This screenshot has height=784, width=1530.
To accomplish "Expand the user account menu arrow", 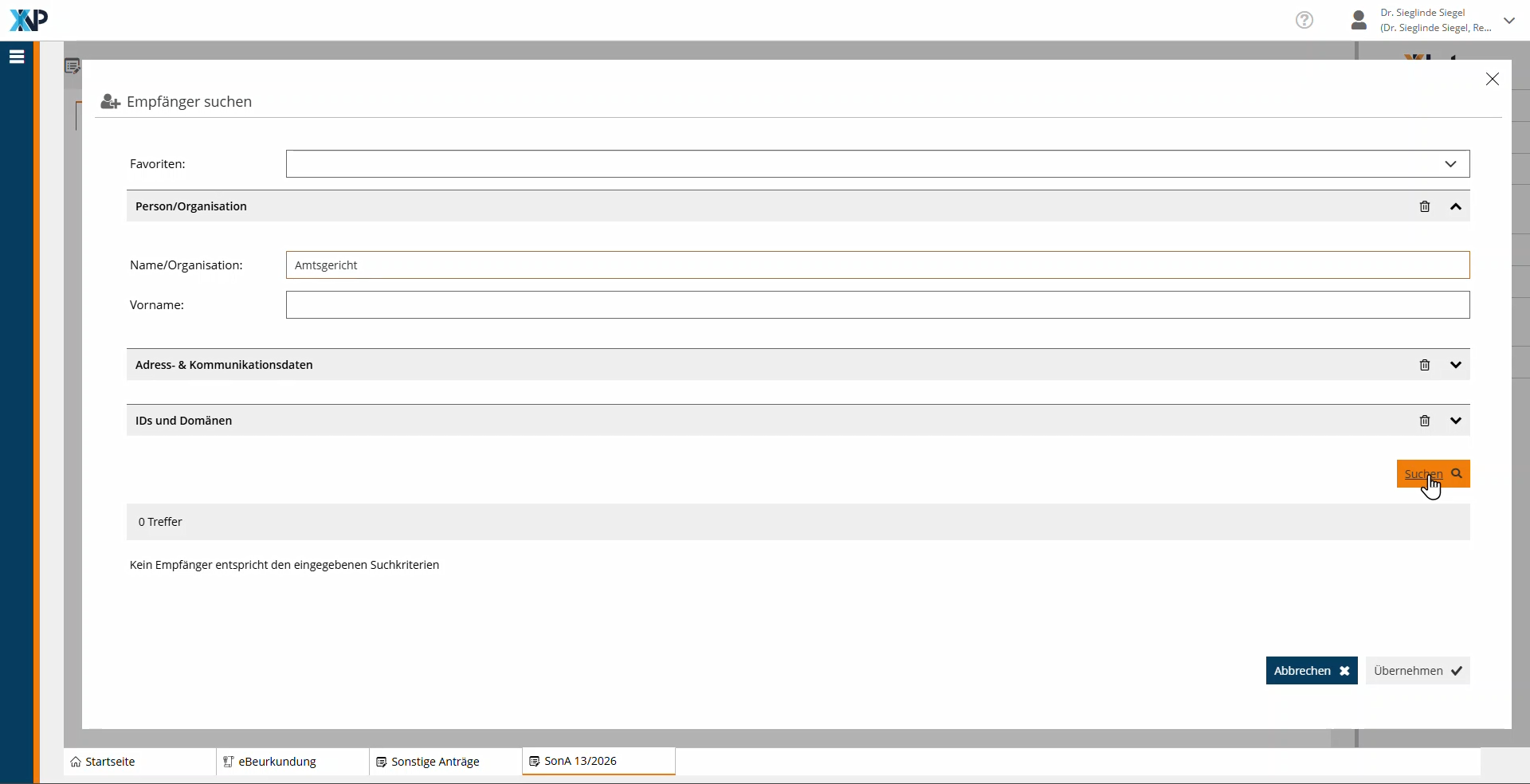I will (x=1509, y=21).
